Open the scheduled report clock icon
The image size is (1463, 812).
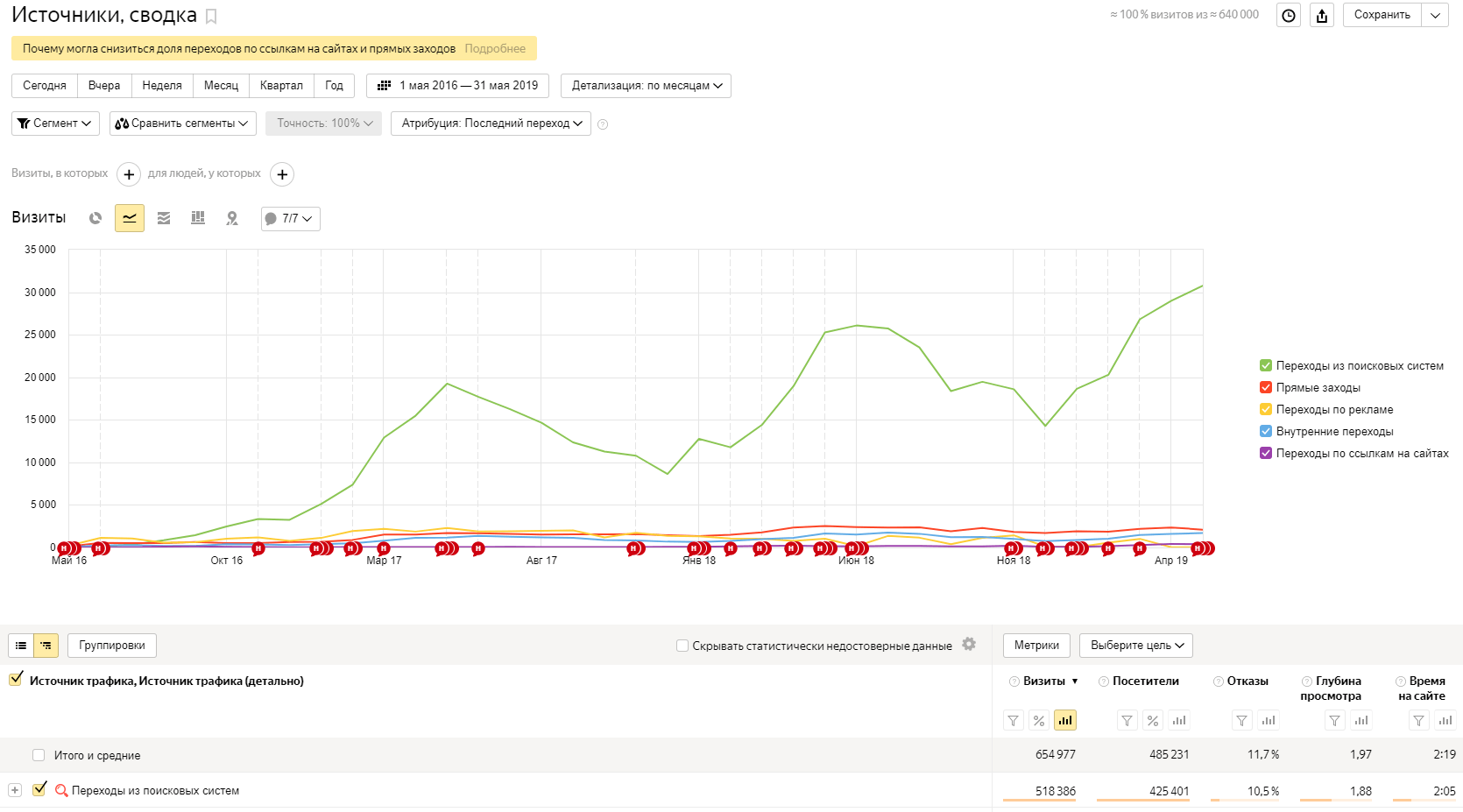(1289, 15)
